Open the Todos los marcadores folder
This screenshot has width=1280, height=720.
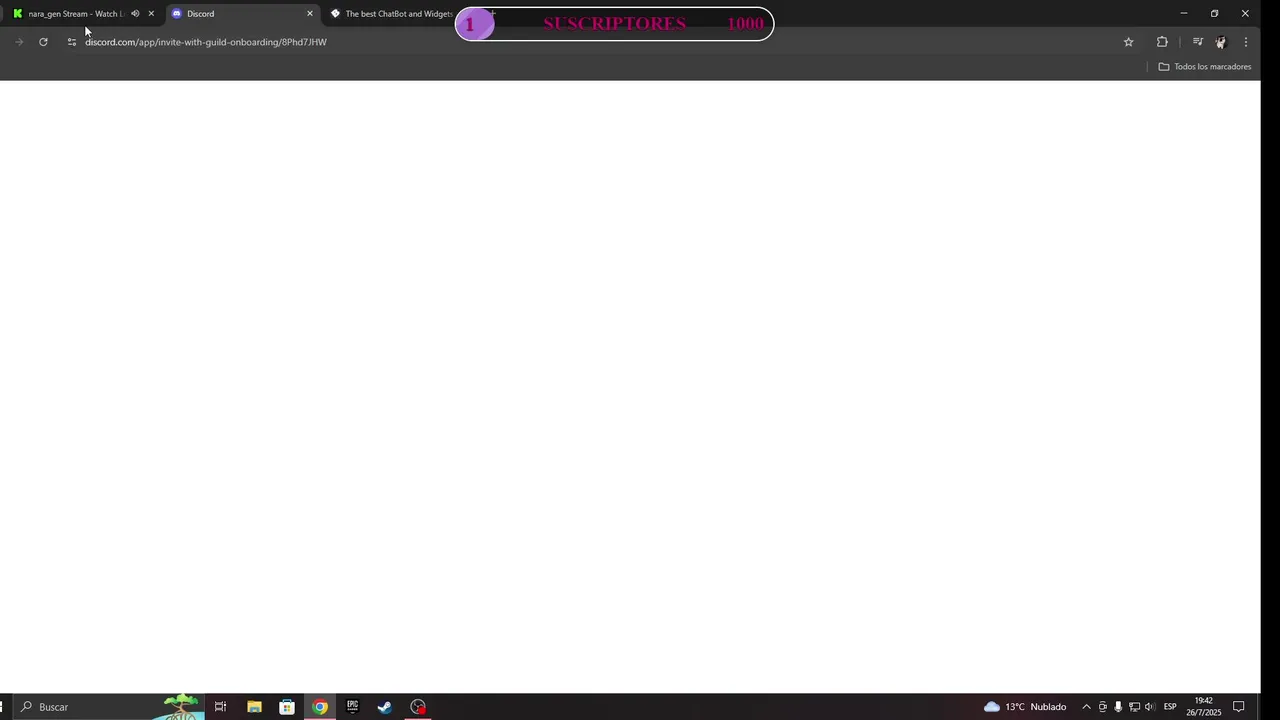(x=1205, y=67)
